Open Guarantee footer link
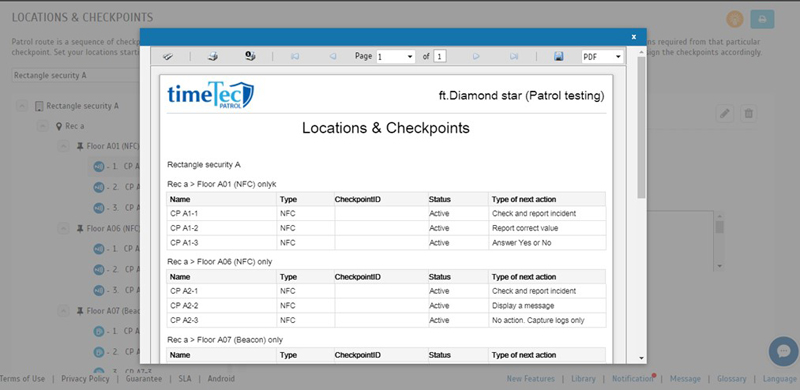Viewport: 800px width, 390px height. (x=144, y=379)
